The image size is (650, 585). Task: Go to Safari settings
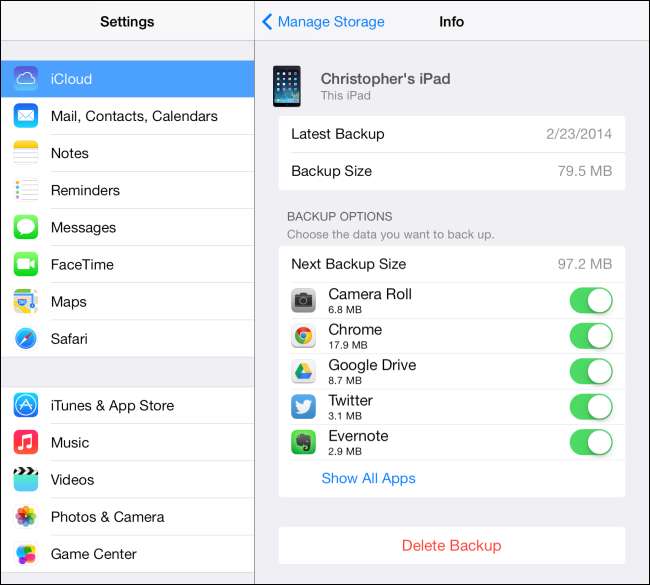tap(128, 338)
